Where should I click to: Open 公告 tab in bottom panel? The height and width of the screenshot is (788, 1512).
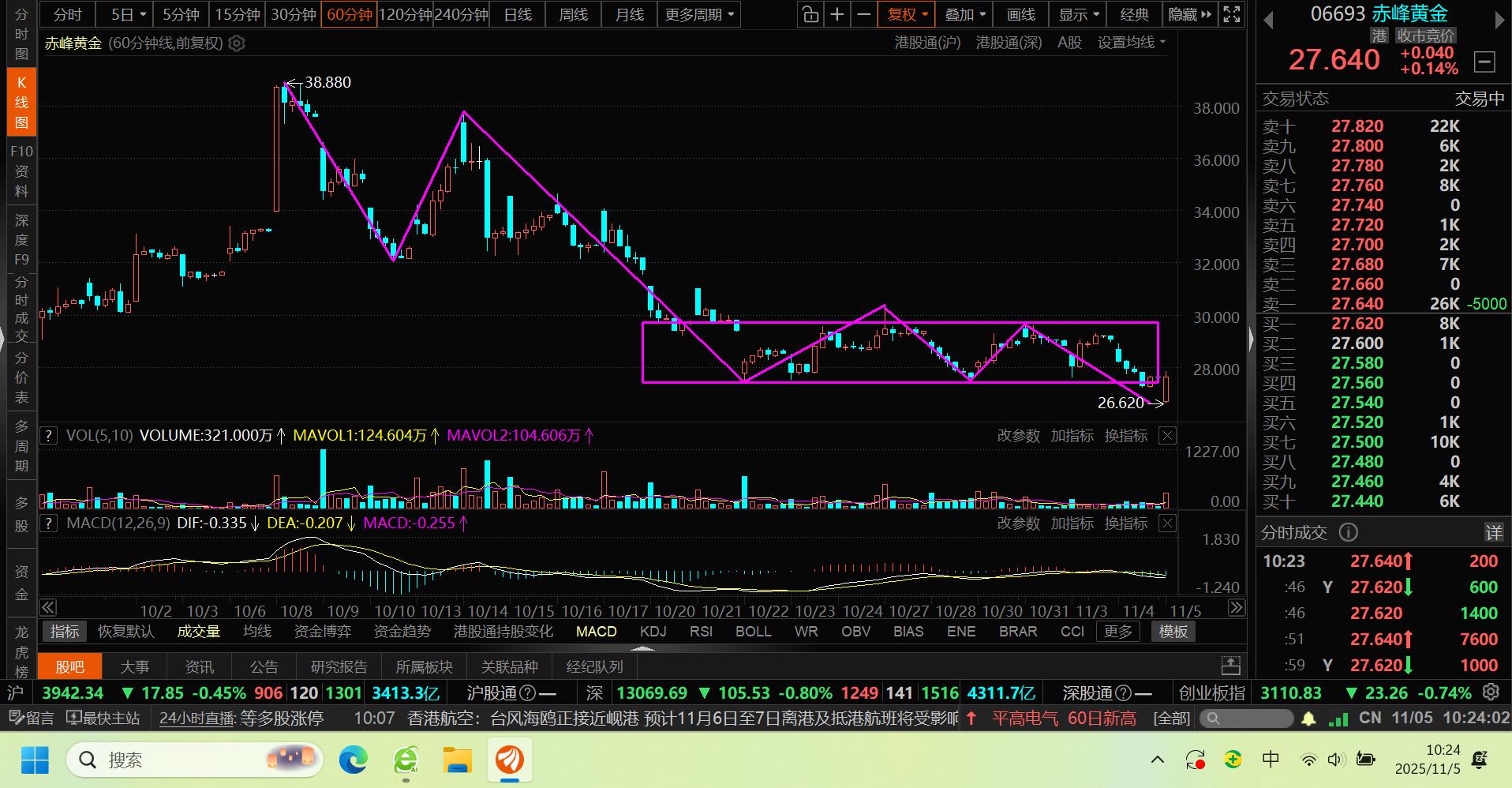[264, 666]
